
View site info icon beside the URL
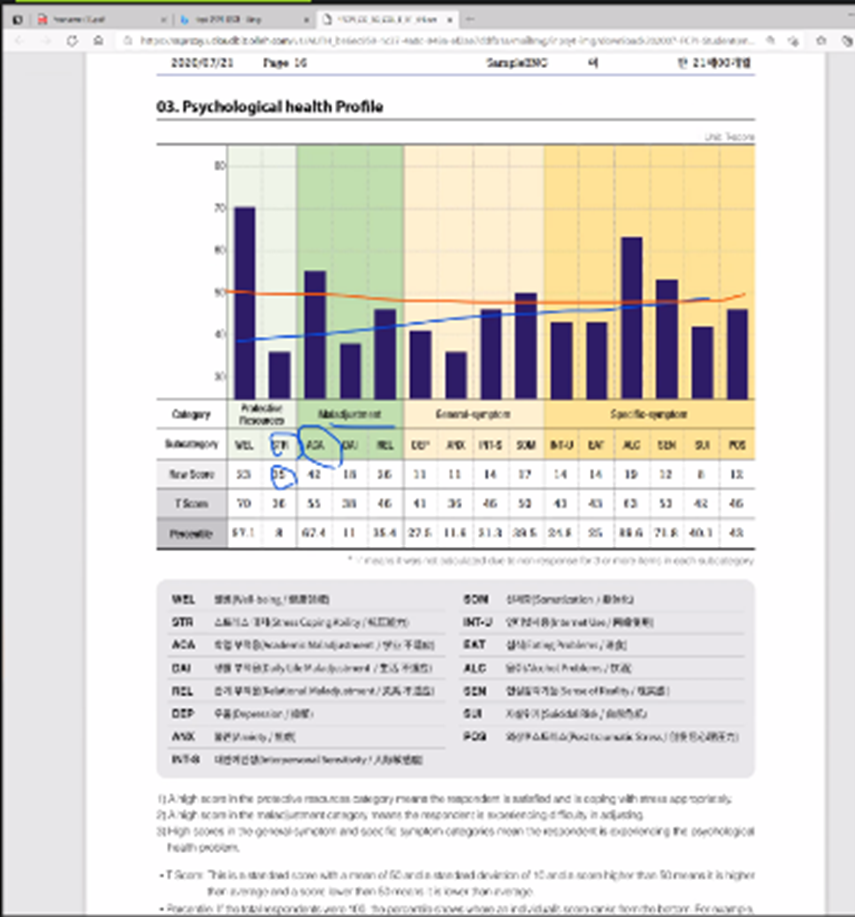pos(127,41)
